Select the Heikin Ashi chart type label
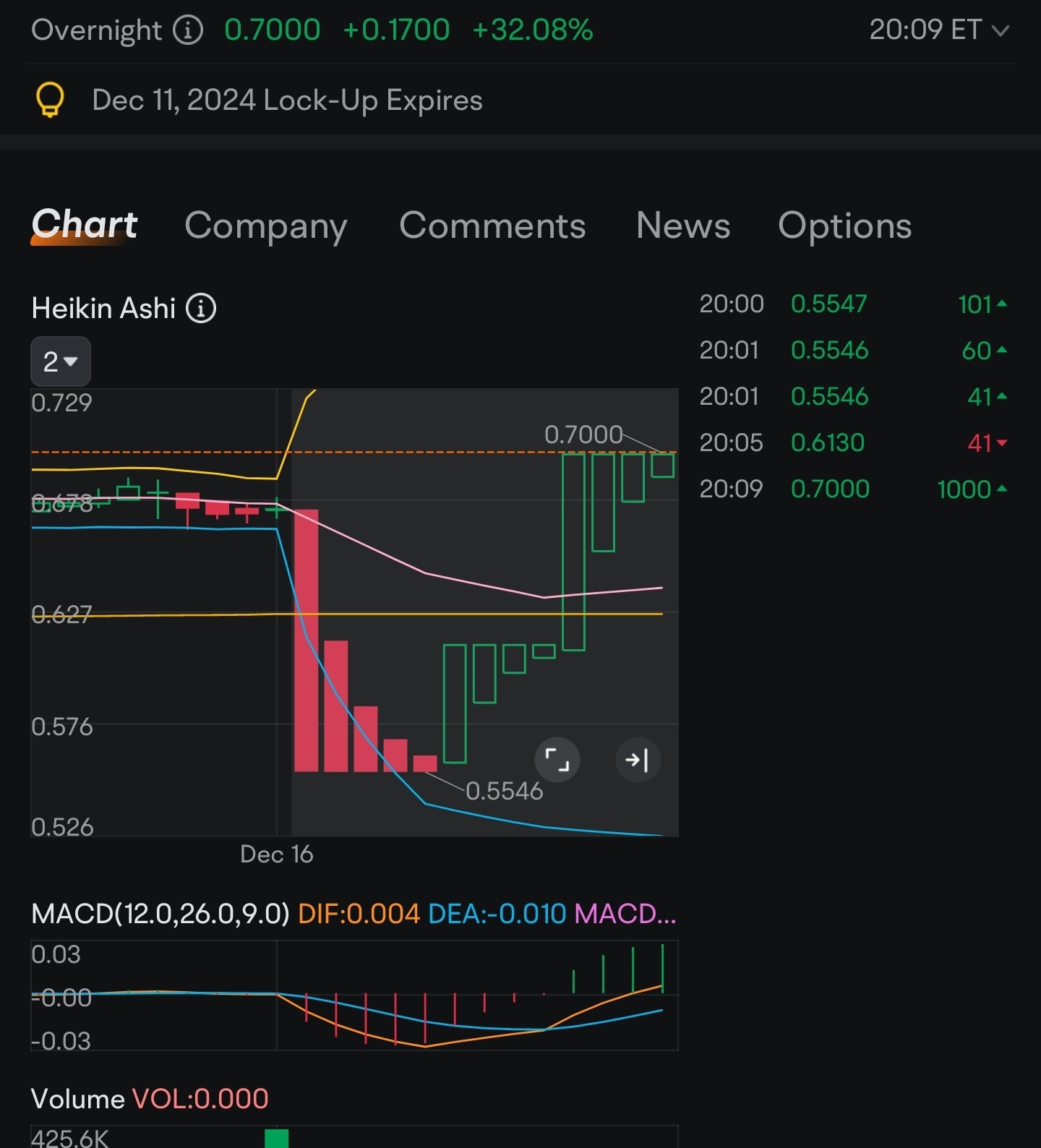Image resolution: width=1041 pixels, height=1148 pixels. (x=103, y=309)
